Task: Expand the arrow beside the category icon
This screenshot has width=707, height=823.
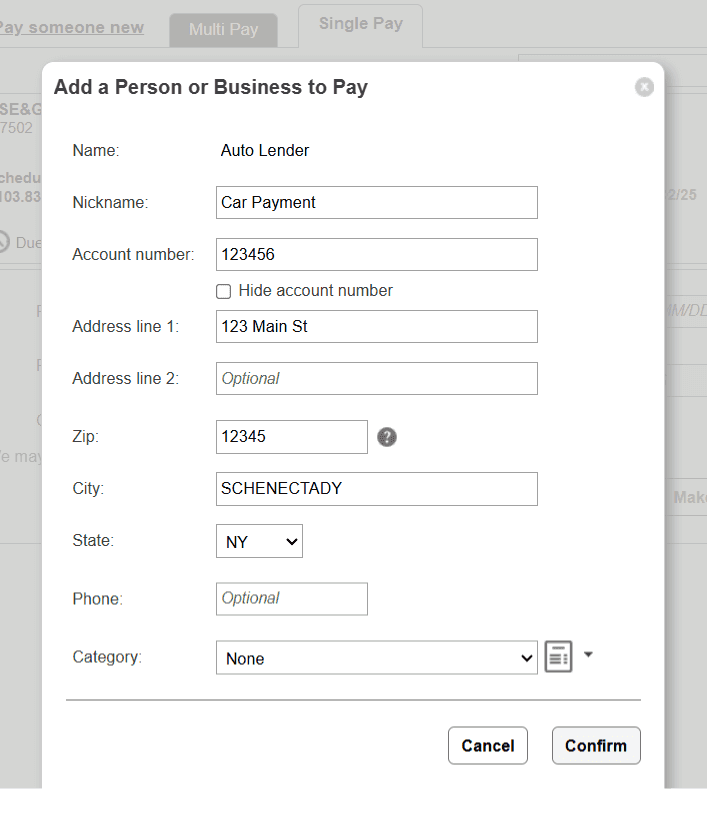Action: tap(588, 654)
